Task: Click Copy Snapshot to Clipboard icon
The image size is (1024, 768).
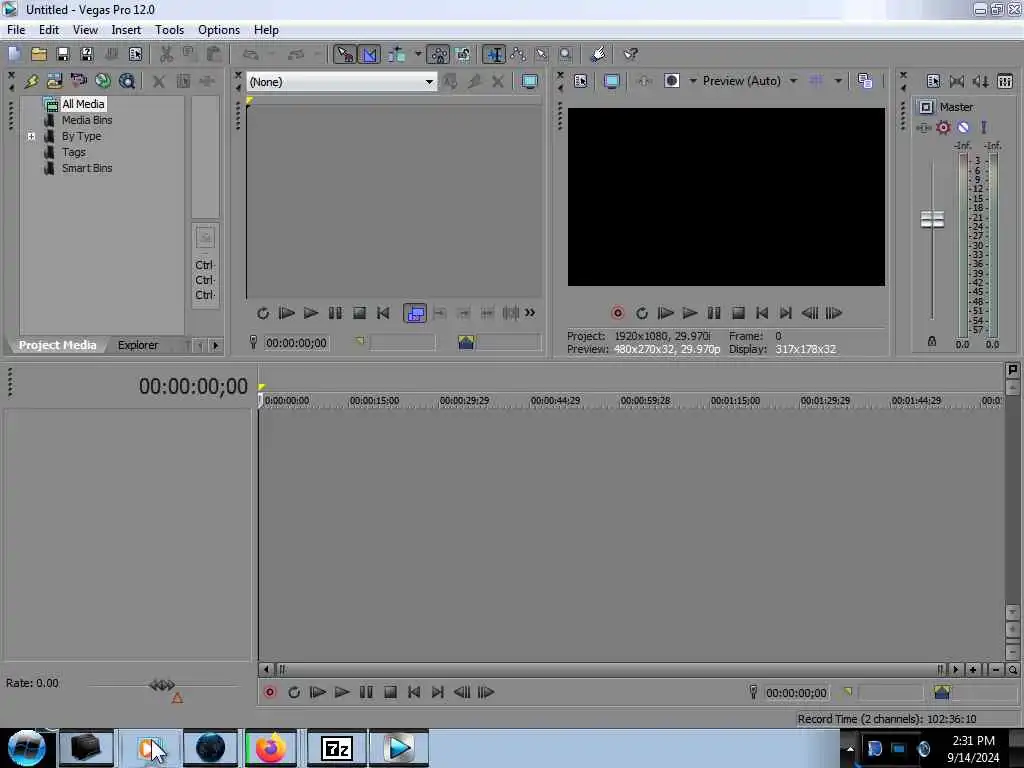Action: pyautogui.click(x=865, y=81)
